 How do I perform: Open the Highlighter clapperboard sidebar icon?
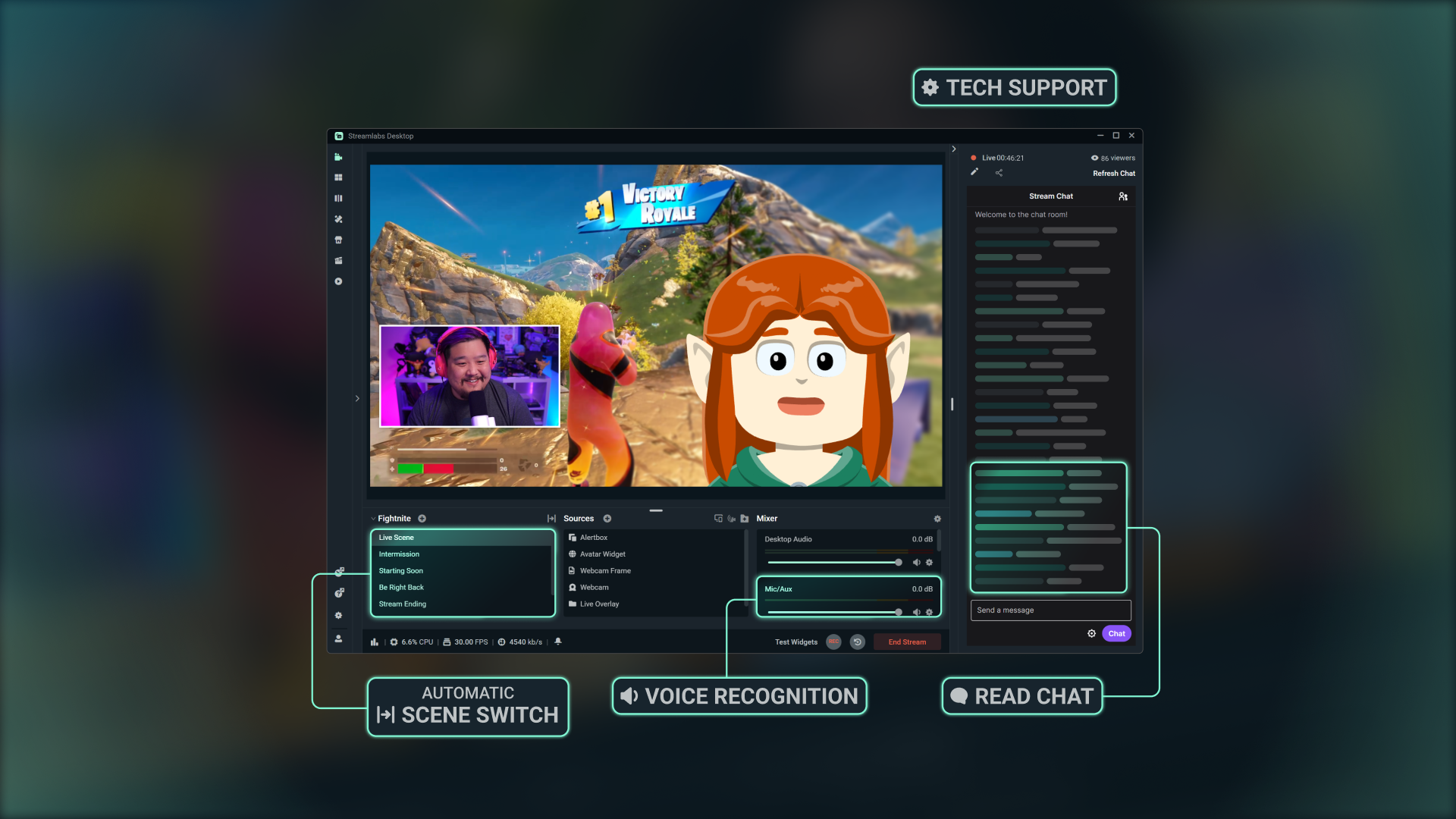[x=338, y=260]
